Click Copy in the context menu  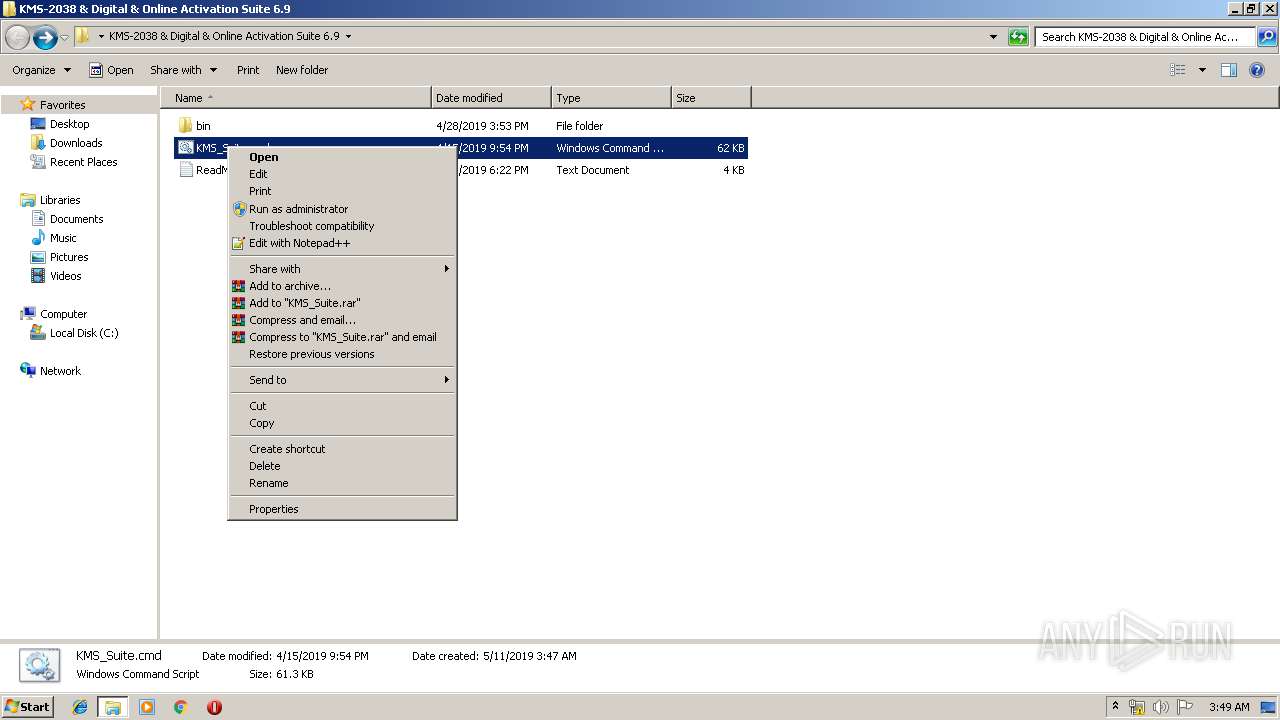[x=342, y=423]
